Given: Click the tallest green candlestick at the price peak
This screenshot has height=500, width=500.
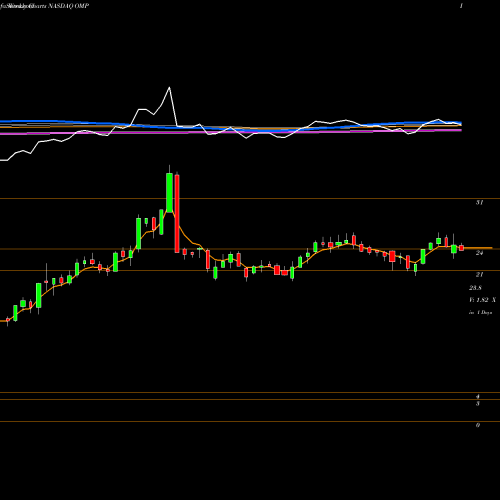Looking at the screenshot, I should tap(169, 193).
